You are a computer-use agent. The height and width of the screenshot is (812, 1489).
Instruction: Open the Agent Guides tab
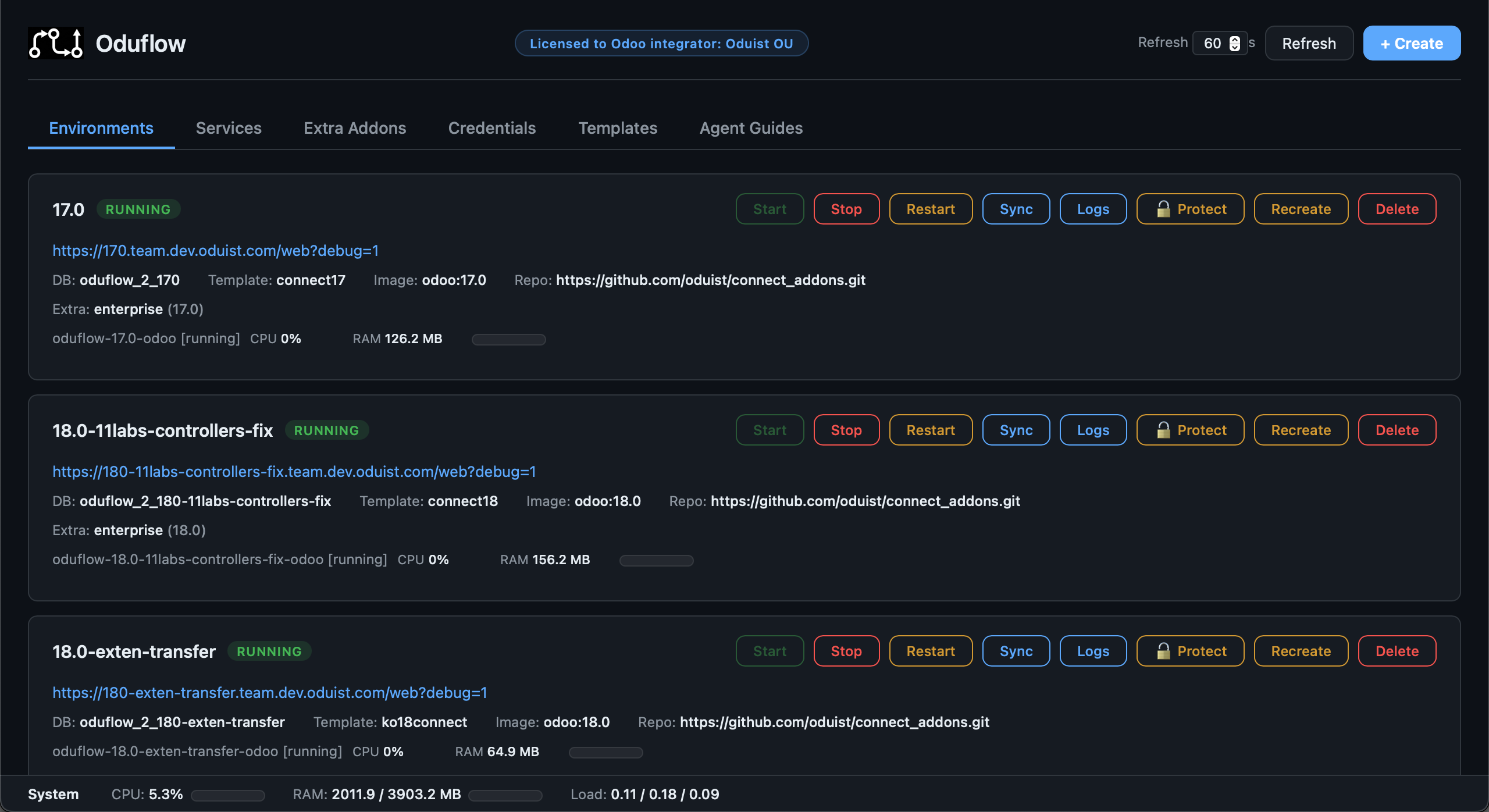pos(751,128)
